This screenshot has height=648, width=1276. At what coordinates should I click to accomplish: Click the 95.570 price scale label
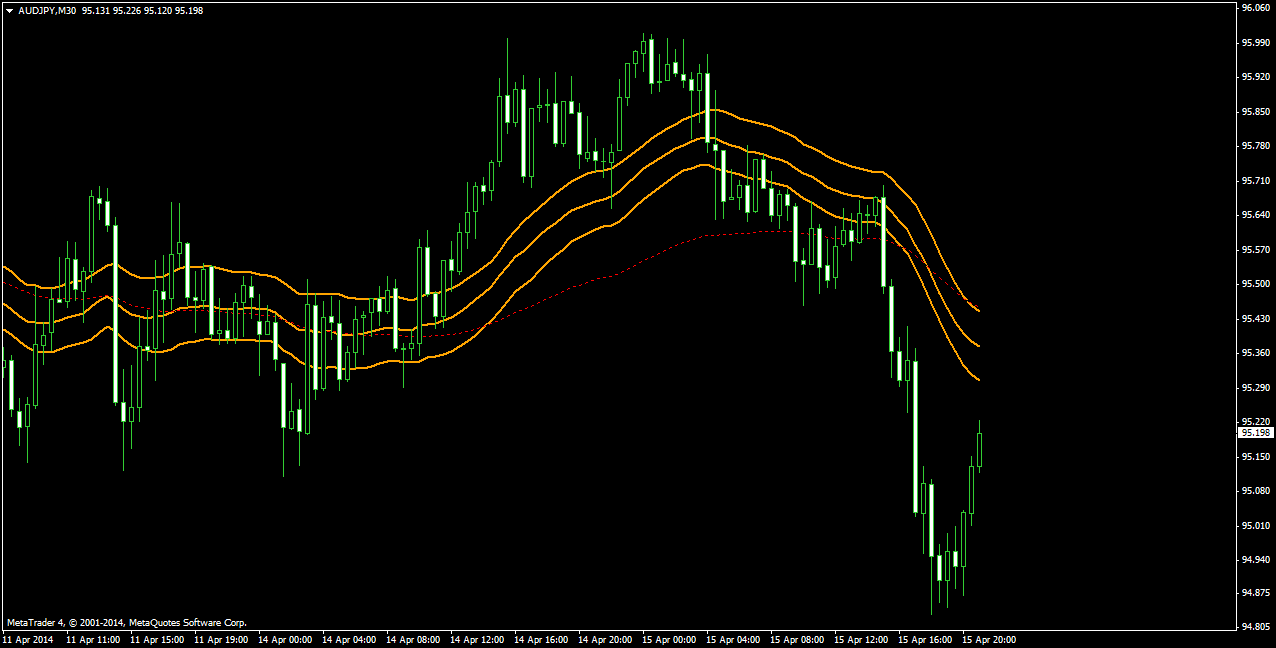click(1255, 250)
